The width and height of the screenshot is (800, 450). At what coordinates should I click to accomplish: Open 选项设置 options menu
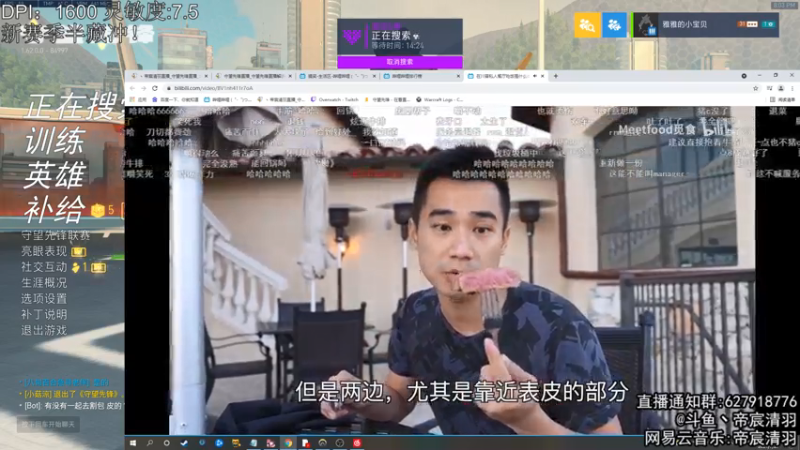(x=44, y=298)
